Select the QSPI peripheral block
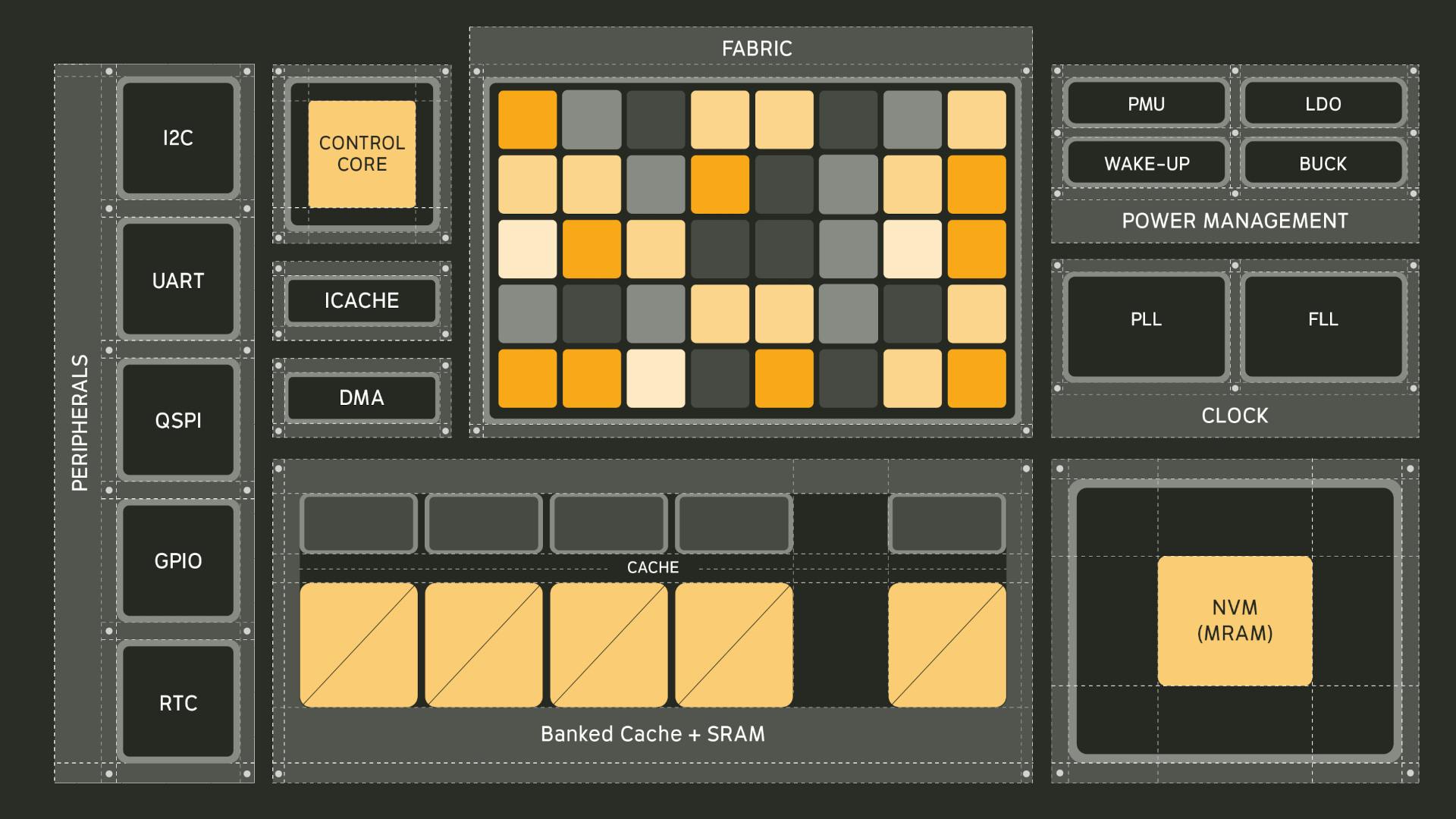The width and height of the screenshot is (1456, 819). point(177,422)
